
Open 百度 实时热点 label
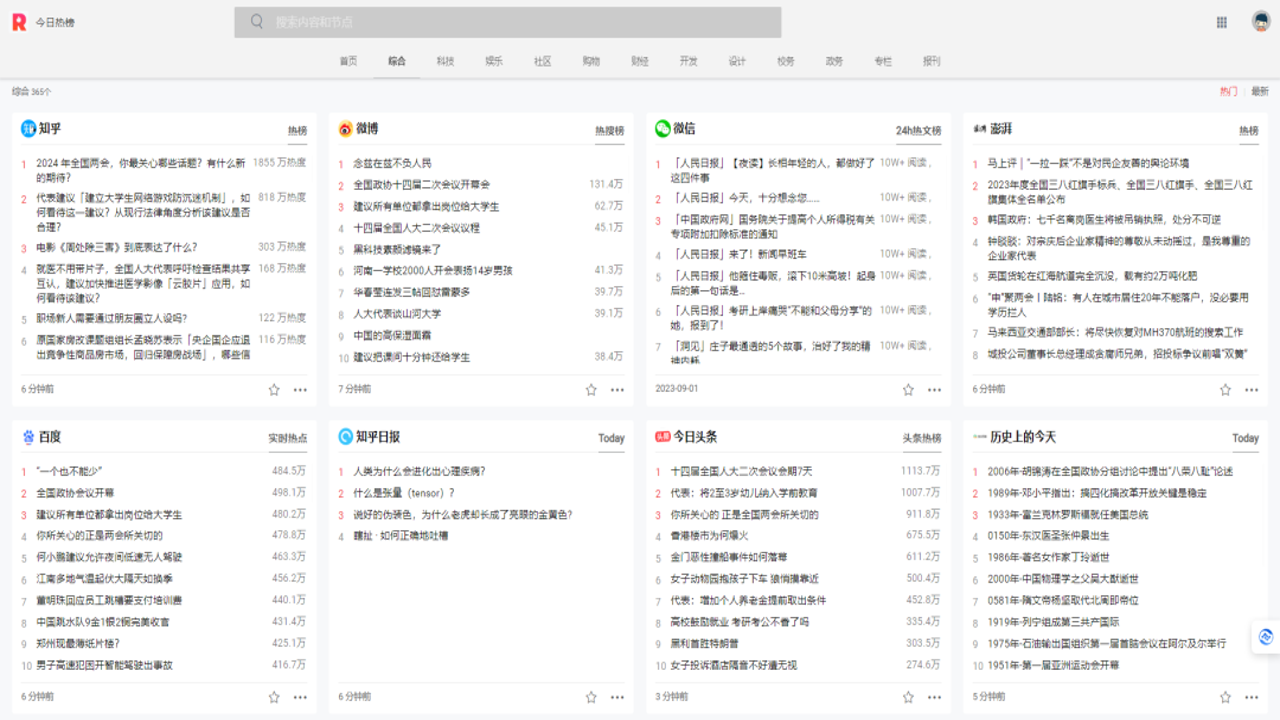[288, 438]
